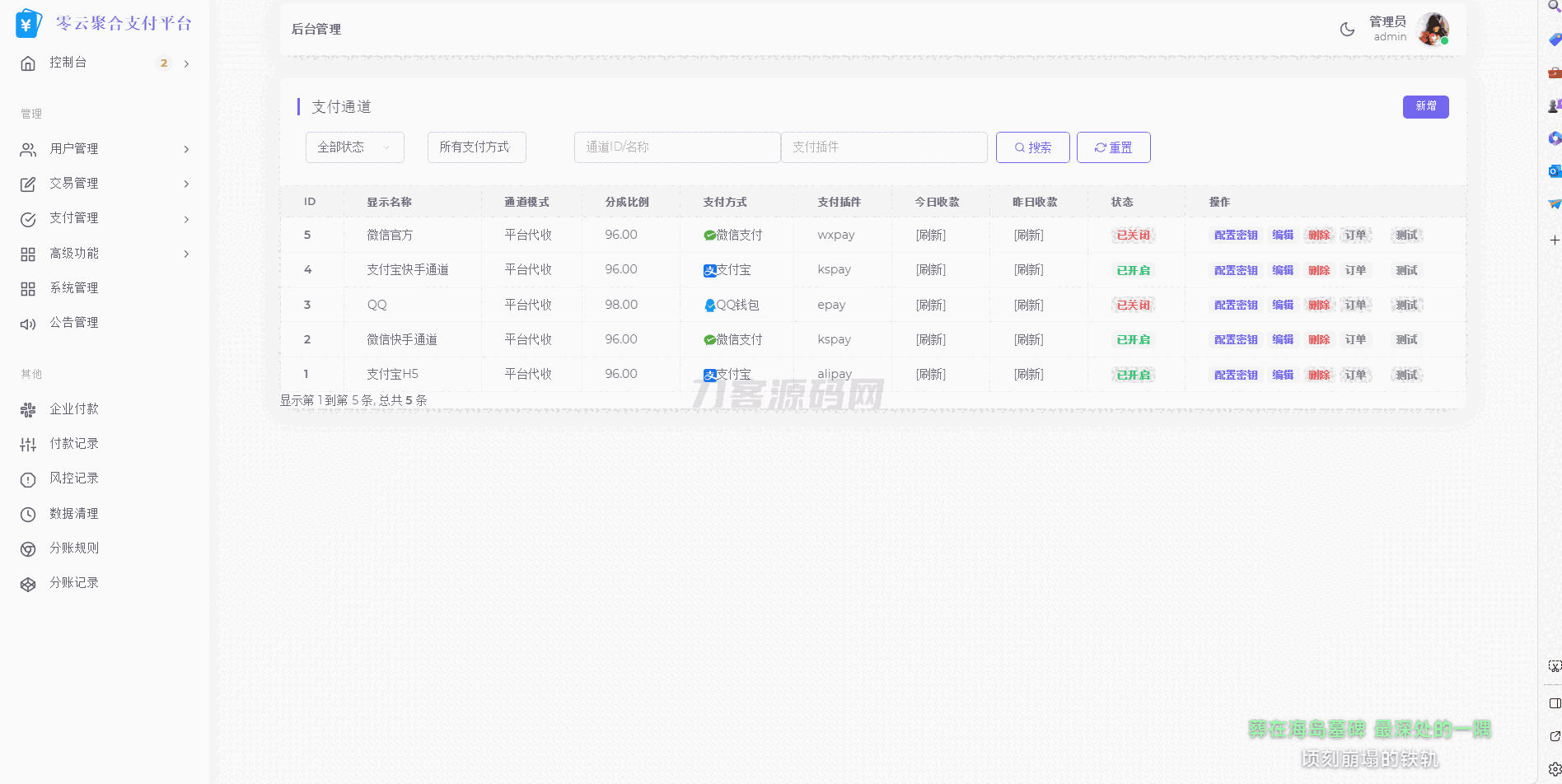Toggle 已关闭 status for QQ channel

click(x=1133, y=306)
